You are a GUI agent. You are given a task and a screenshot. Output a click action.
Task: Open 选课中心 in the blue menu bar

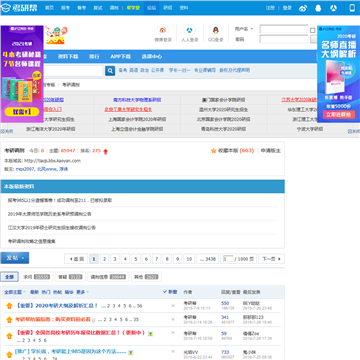[152, 57]
